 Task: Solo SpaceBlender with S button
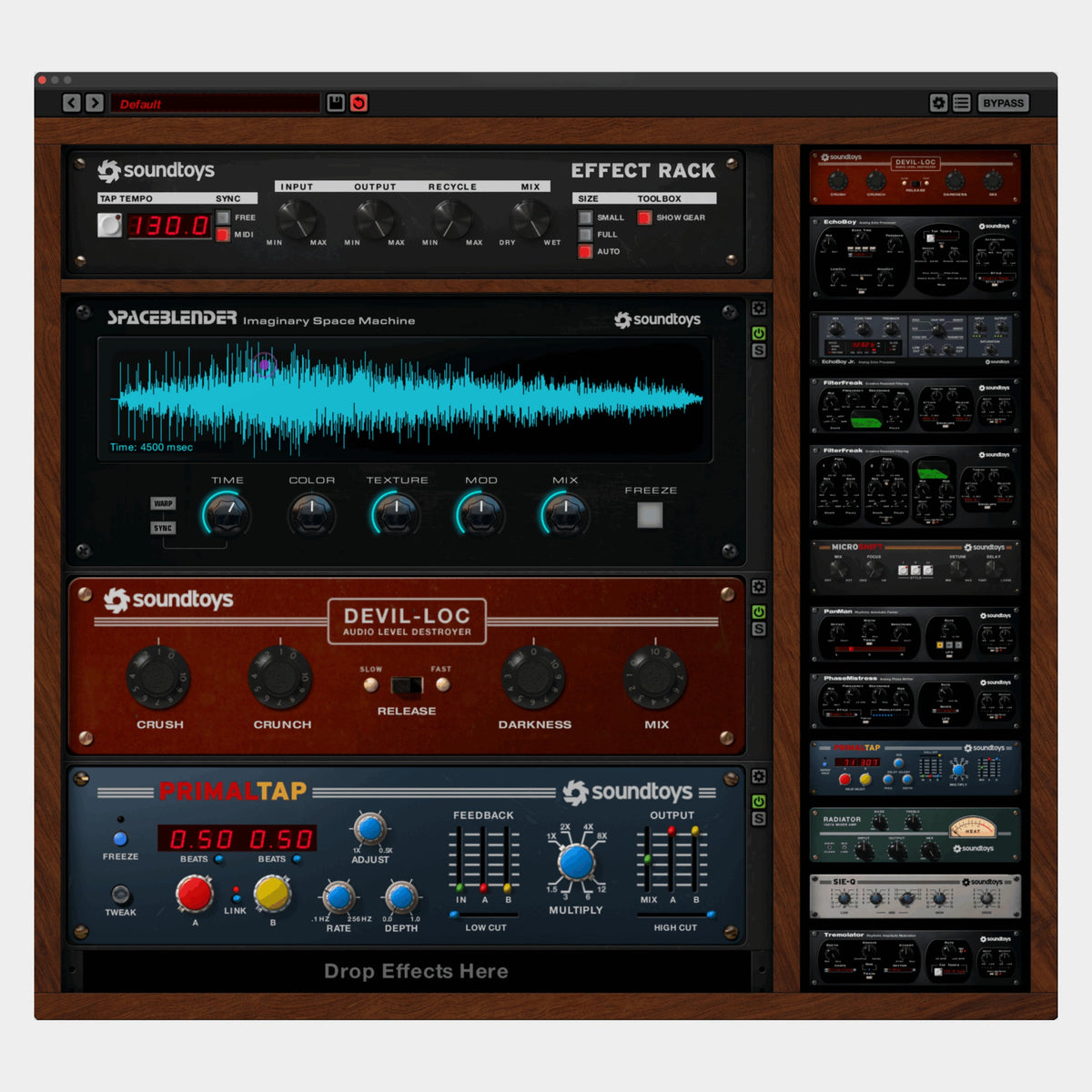(x=759, y=350)
